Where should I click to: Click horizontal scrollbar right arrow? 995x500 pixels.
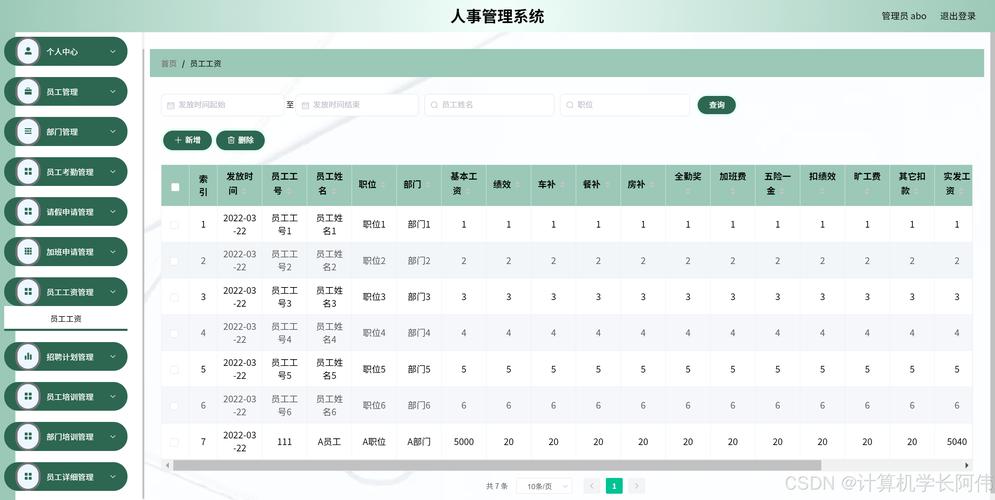tap(967, 465)
